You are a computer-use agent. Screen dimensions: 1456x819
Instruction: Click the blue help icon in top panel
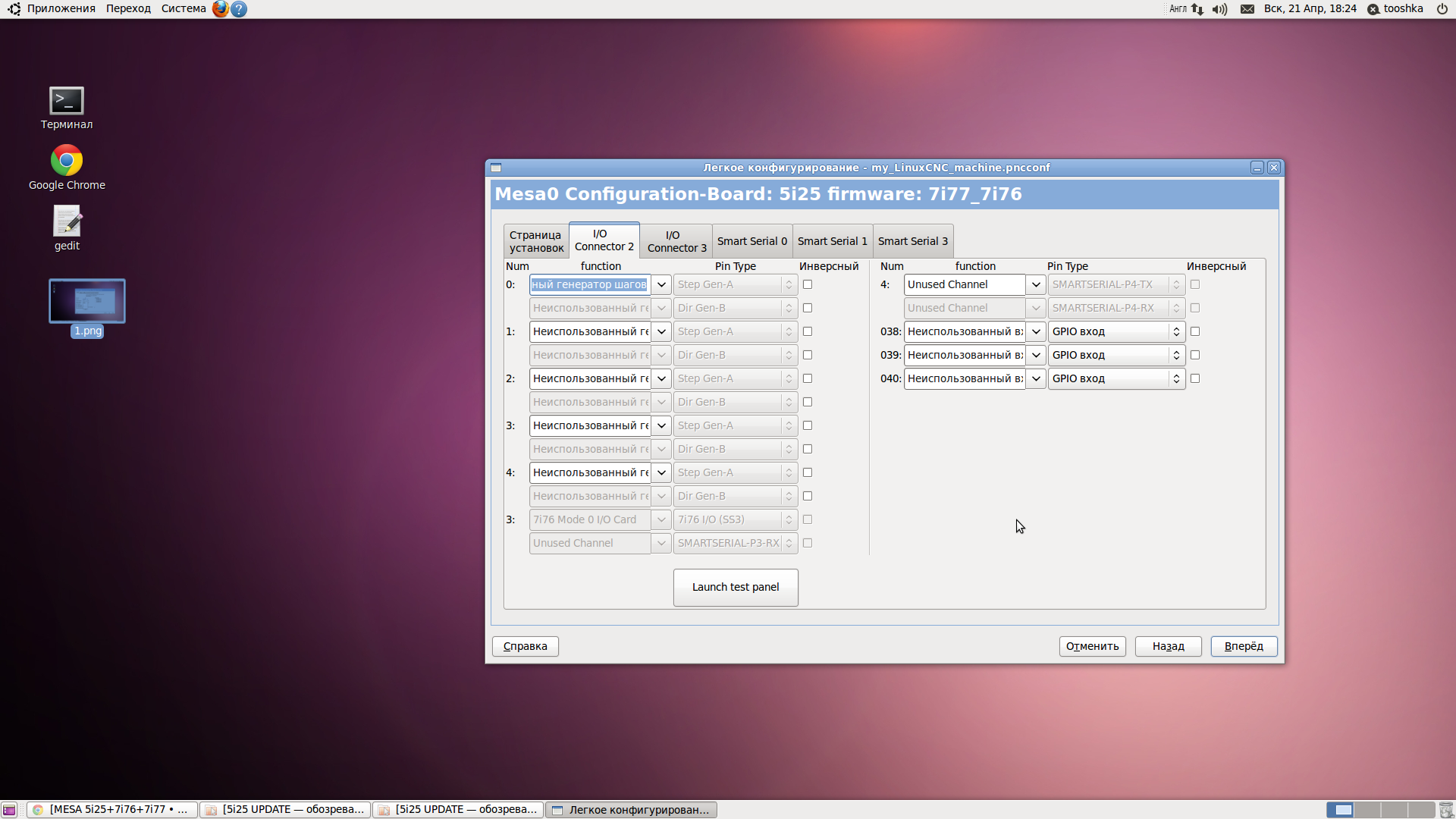pos(239,9)
